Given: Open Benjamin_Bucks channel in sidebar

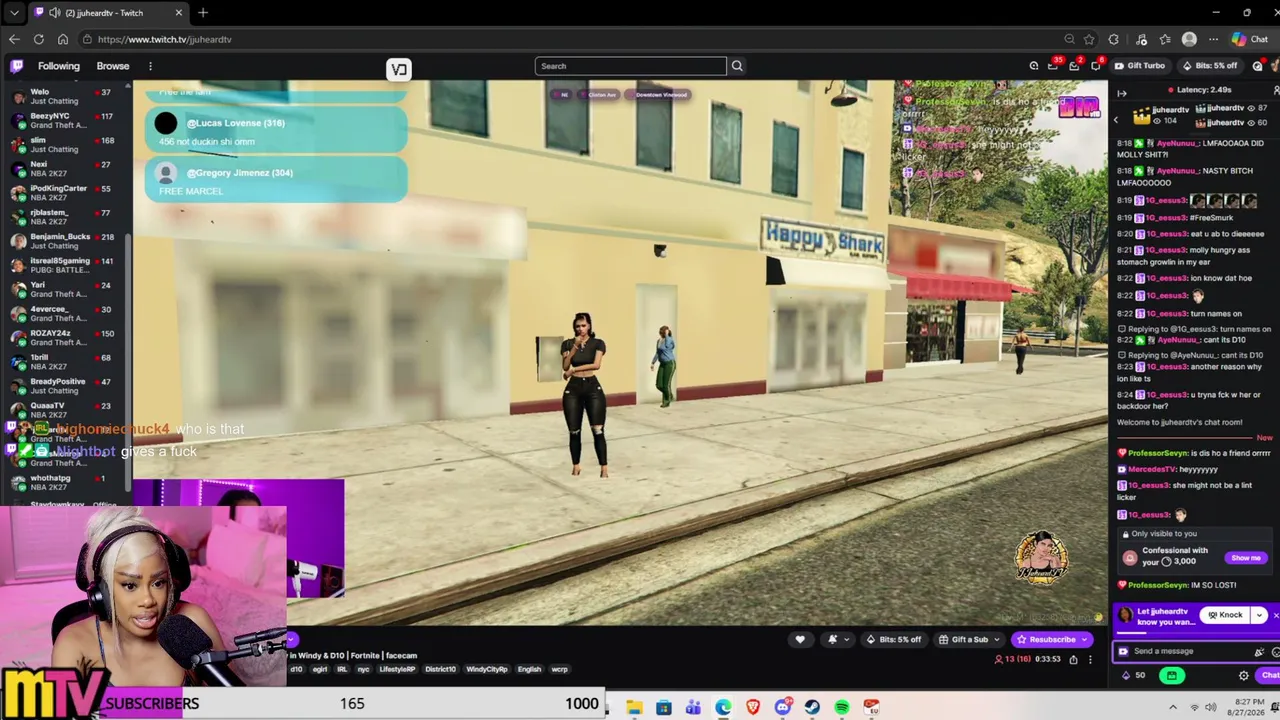Looking at the screenshot, I should (x=66, y=241).
